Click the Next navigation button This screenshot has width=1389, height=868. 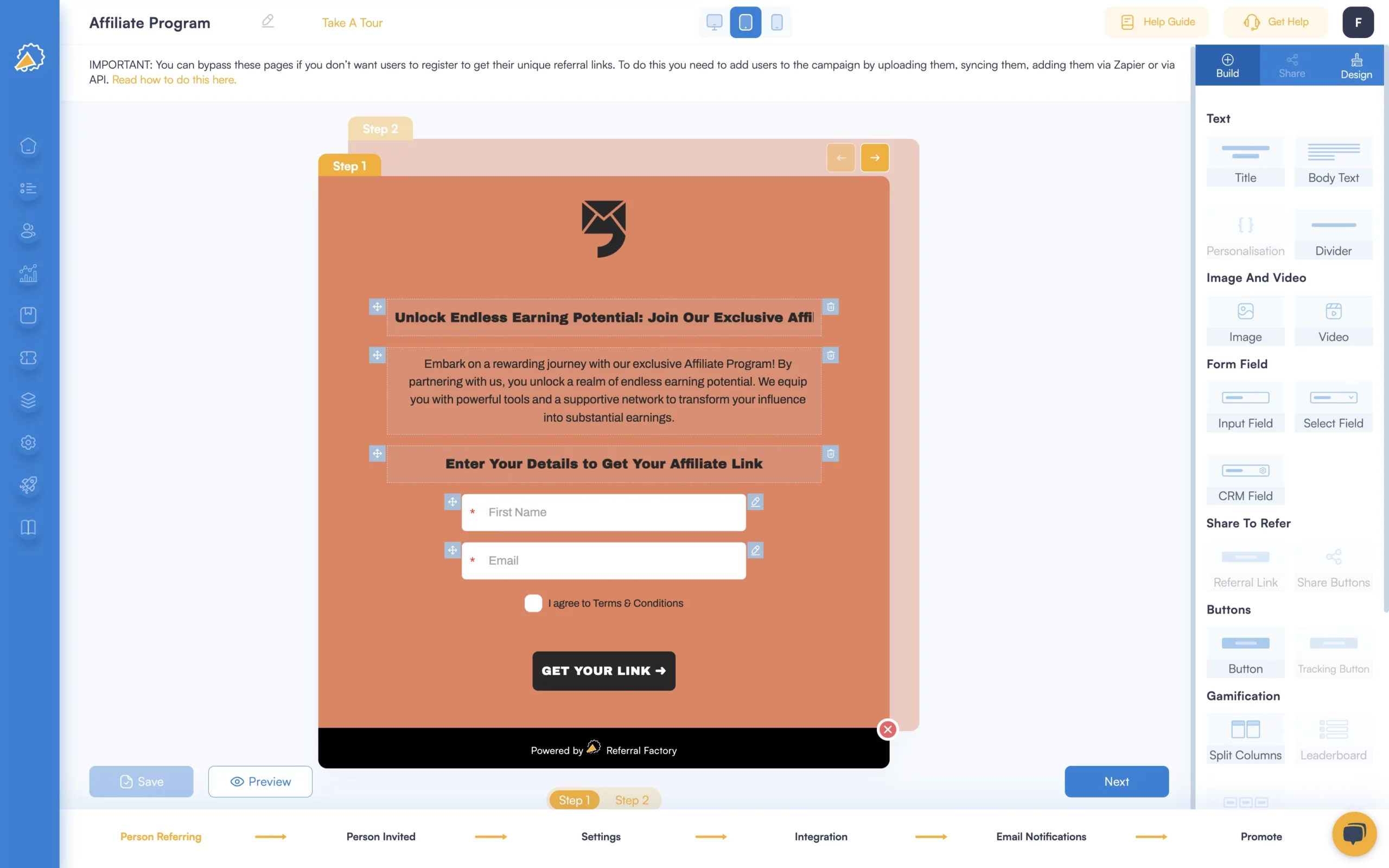click(x=1116, y=781)
